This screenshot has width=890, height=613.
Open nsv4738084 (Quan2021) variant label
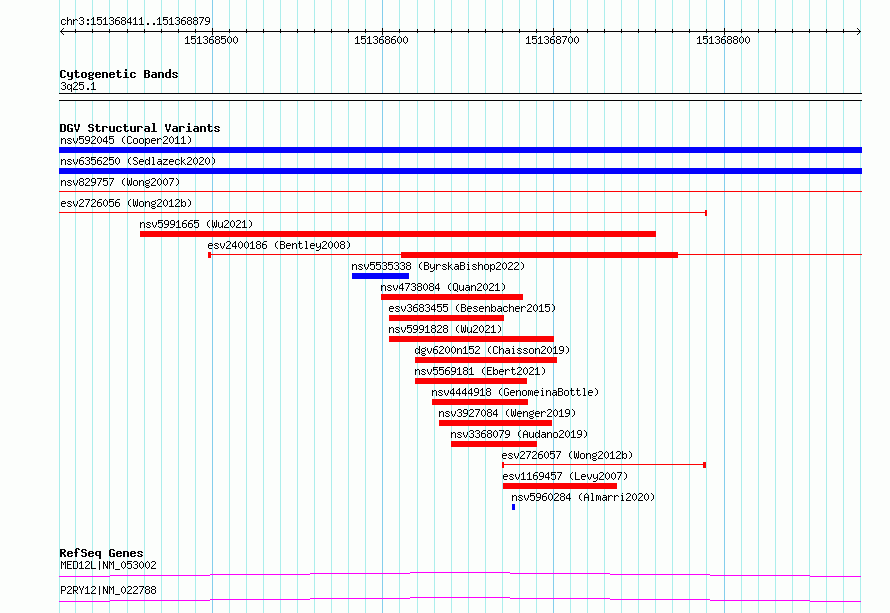click(443, 287)
